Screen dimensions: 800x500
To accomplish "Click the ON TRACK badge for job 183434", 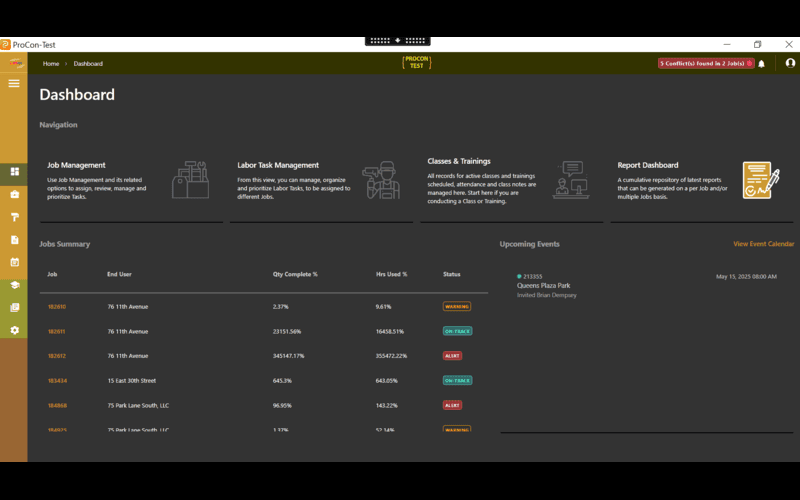I will point(457,381).
